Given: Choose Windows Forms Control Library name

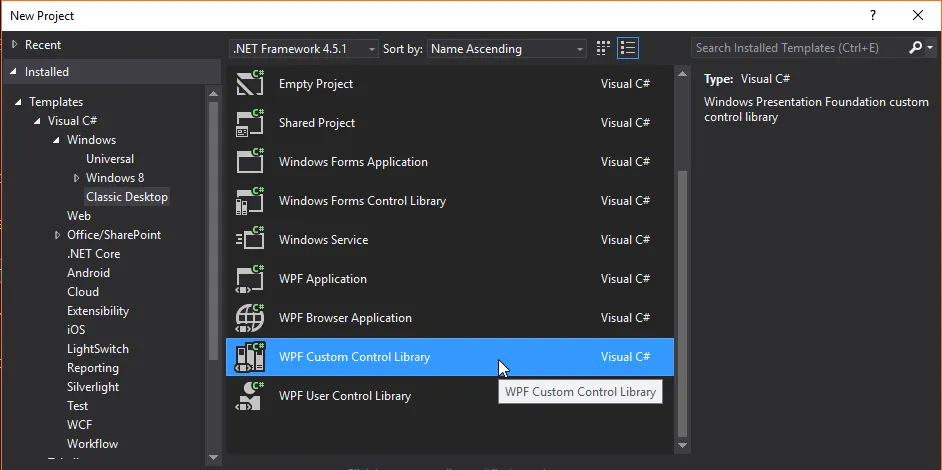Looking at the screenshot, I should click(362, 201).
